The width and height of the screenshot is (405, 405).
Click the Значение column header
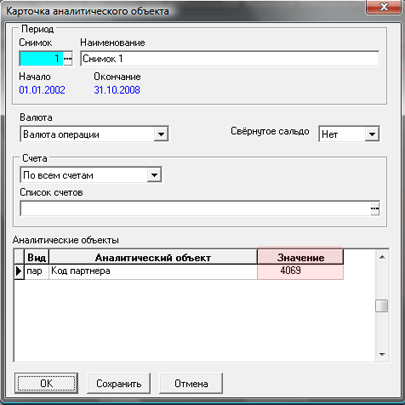(x=300, y=257)
